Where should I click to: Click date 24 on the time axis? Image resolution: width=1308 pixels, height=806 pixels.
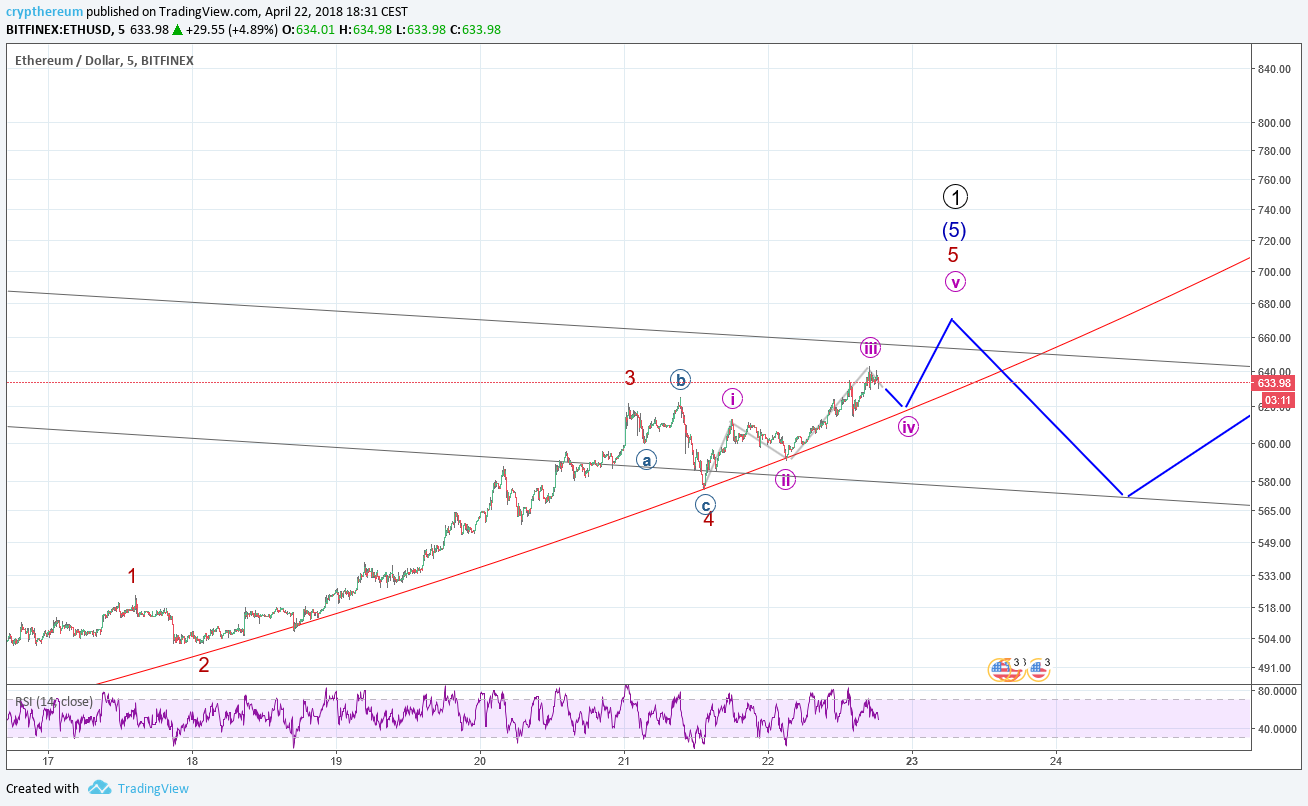point(1056,761)
